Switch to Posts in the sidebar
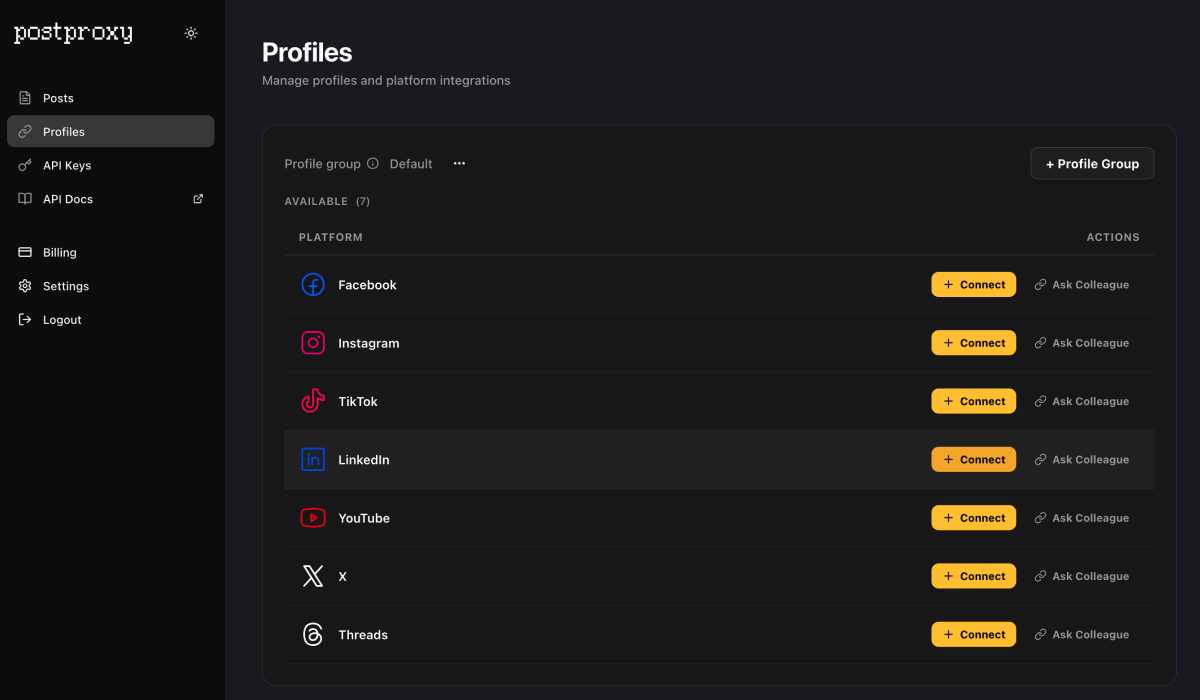Viewport: 1200px width, 700px height. coord(59,97)
